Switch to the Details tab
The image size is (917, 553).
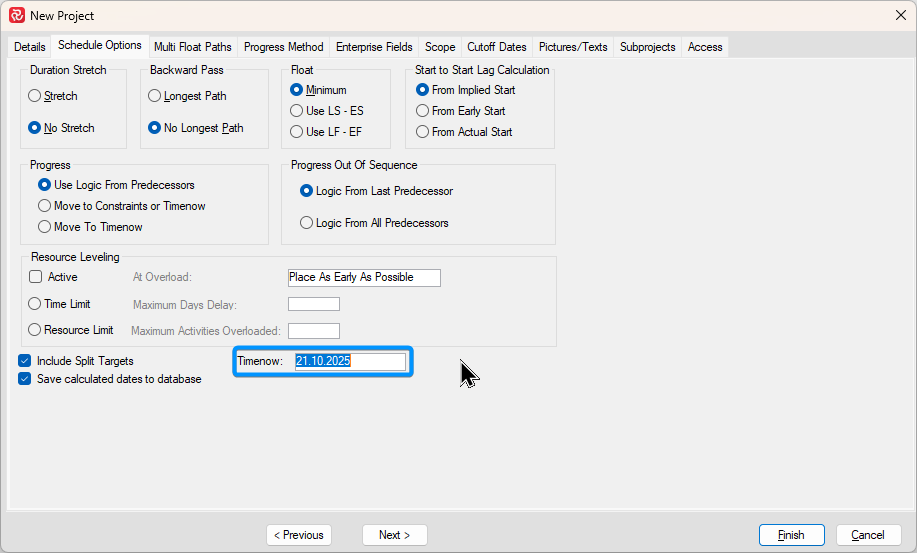[29, 47]
